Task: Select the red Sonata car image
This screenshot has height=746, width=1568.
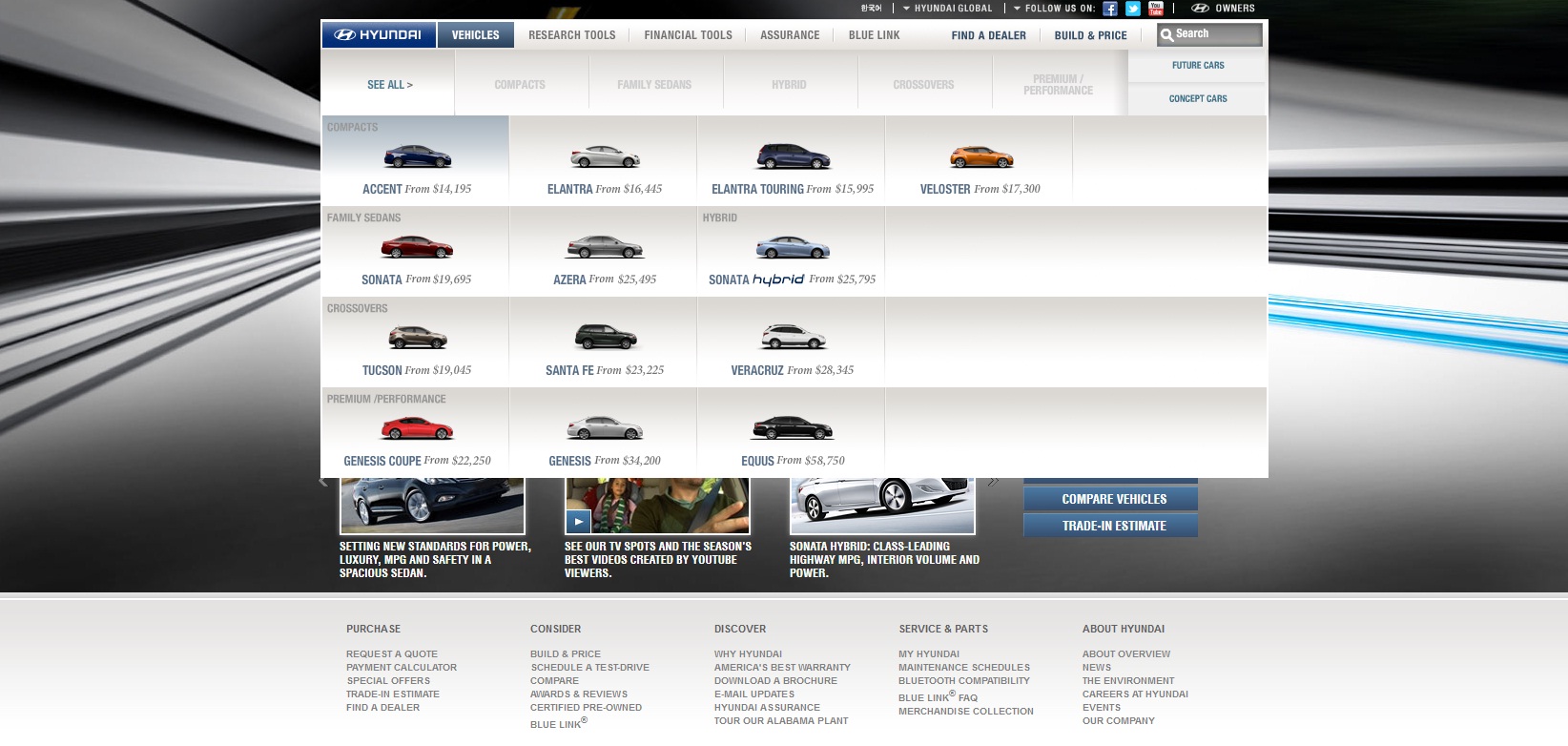Action: 417,247
